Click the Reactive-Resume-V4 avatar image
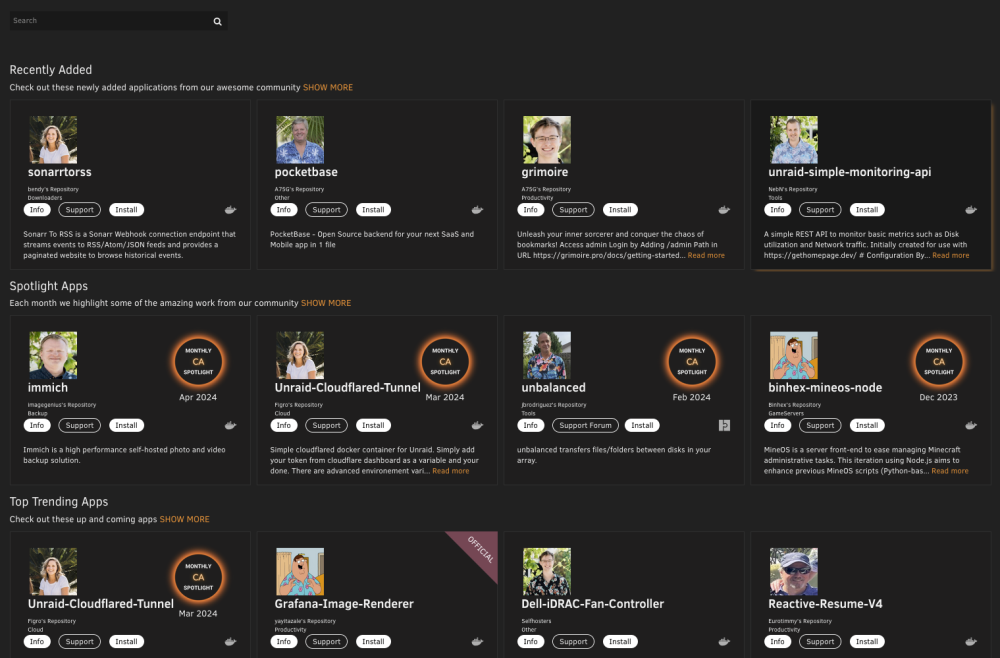 (793, 571)
